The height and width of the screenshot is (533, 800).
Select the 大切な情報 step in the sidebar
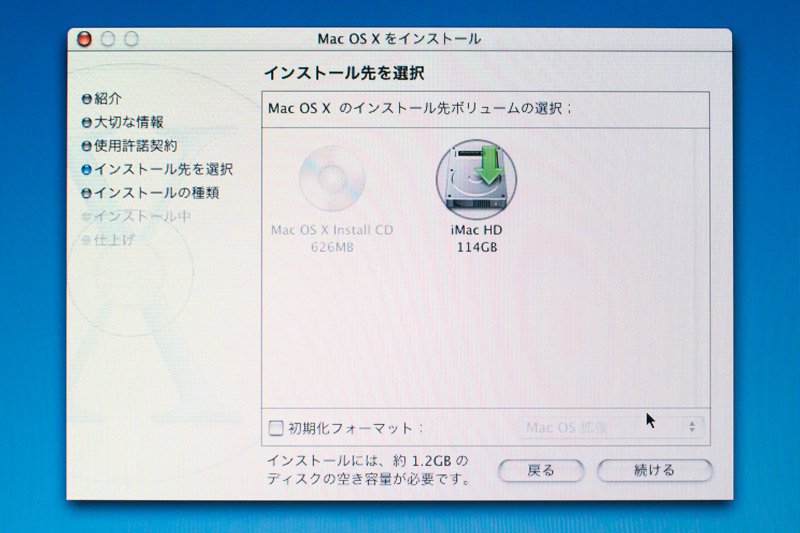click(122, 122)
